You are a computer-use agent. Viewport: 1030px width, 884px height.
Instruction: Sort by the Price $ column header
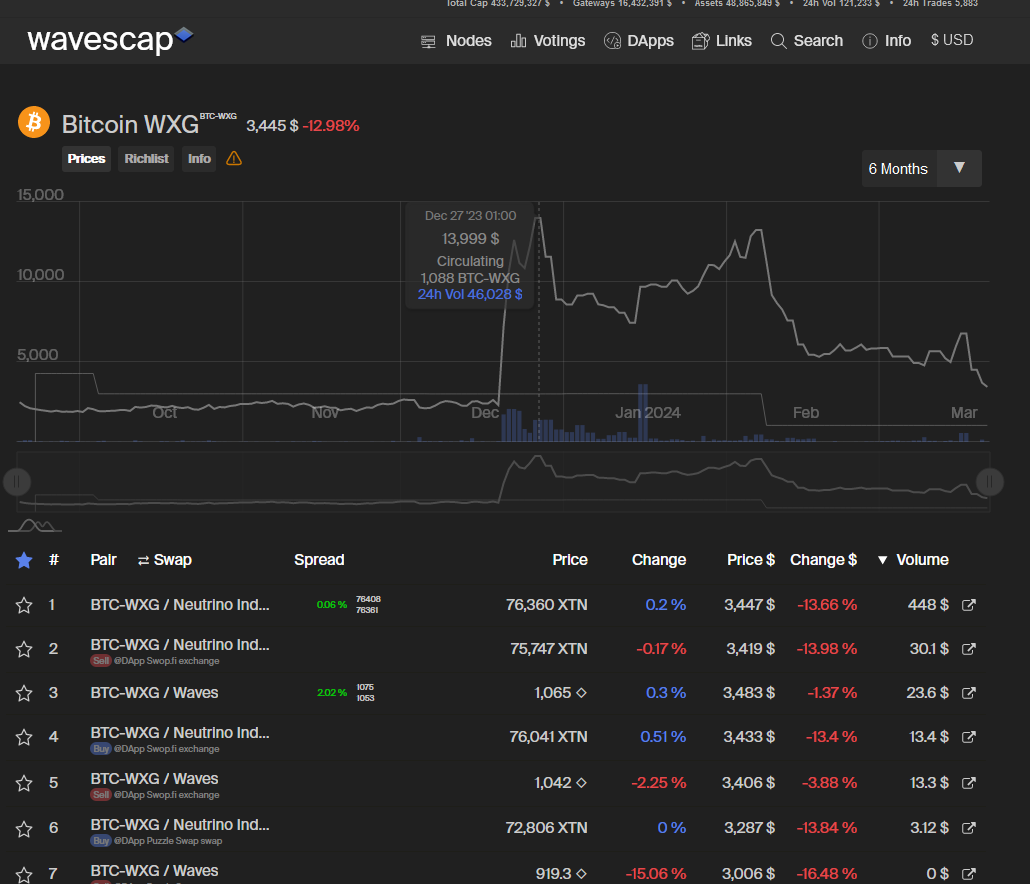751,560
